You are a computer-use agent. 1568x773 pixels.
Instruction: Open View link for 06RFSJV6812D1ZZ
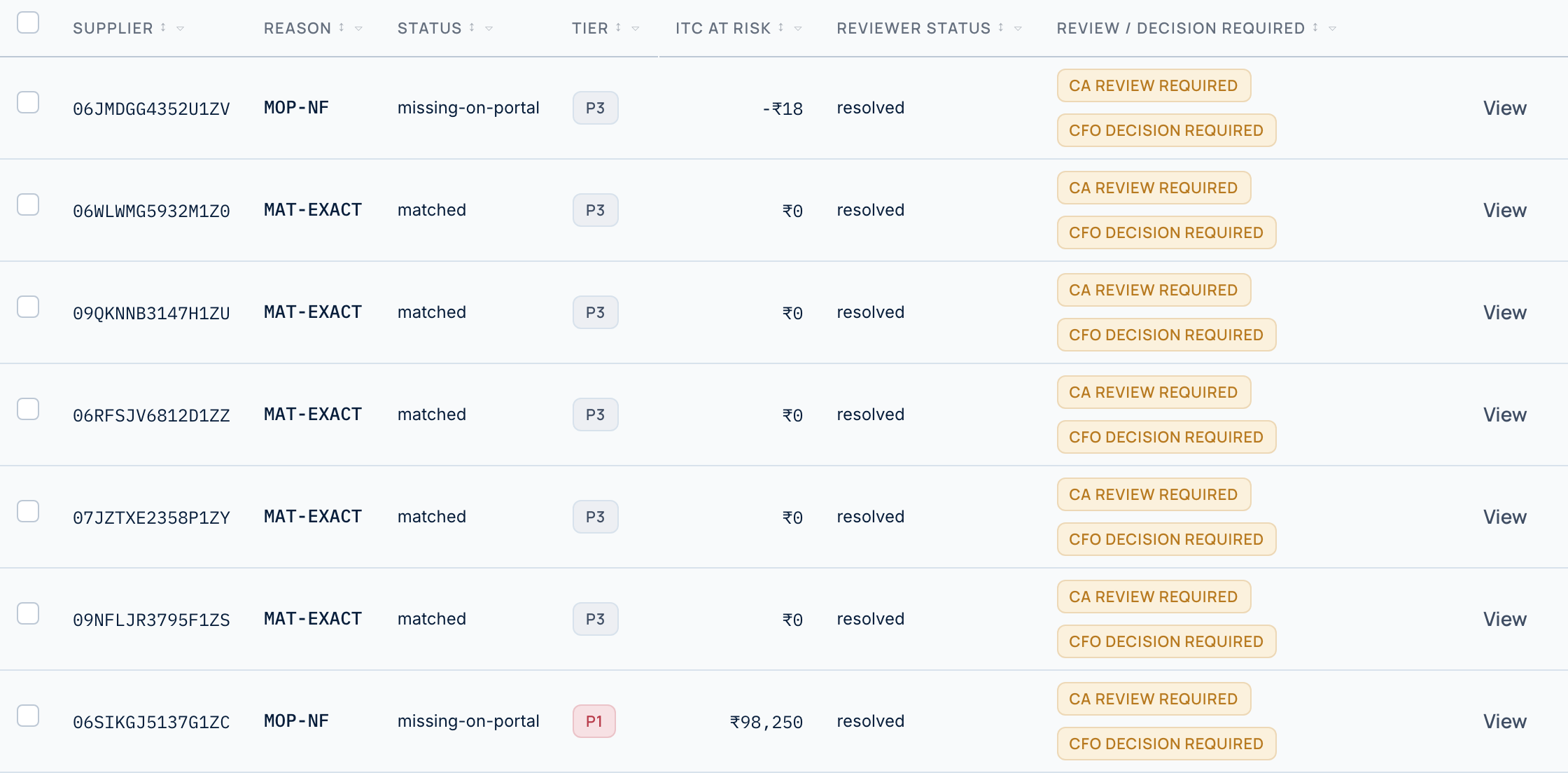[x=1504, y=415]
